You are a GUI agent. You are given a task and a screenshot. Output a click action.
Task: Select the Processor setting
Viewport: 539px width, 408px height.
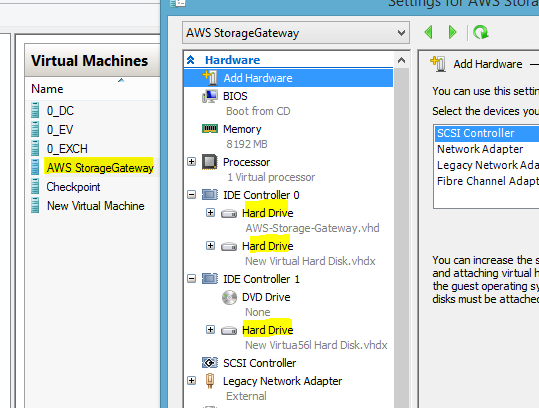click(x=246, y=162)
